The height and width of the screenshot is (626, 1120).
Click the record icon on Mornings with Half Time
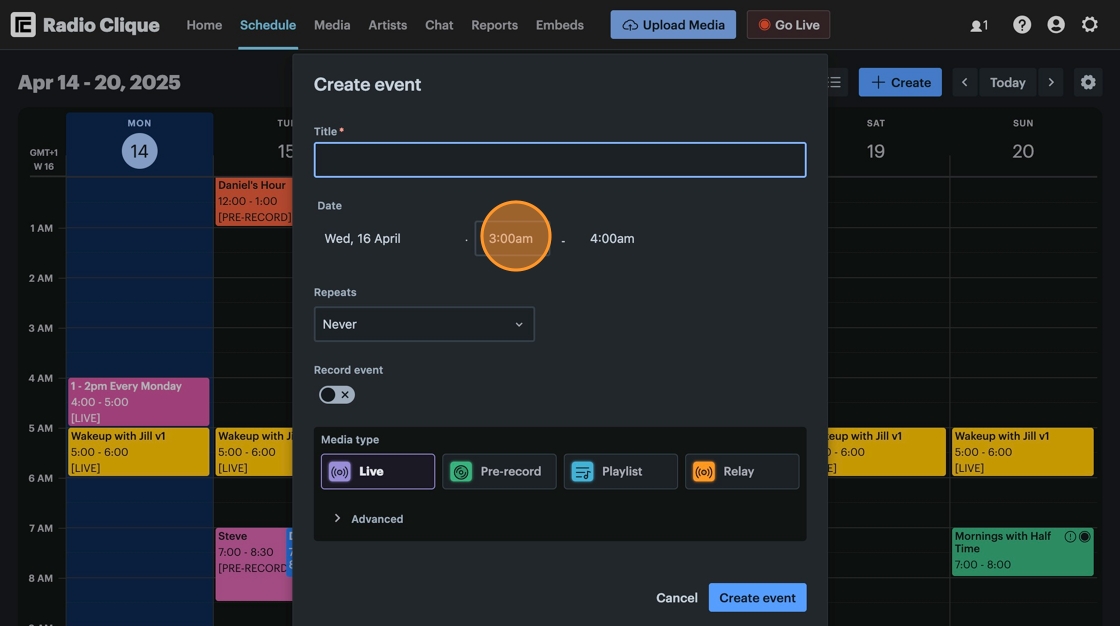pyautogui.click(x=1085, y=537)
